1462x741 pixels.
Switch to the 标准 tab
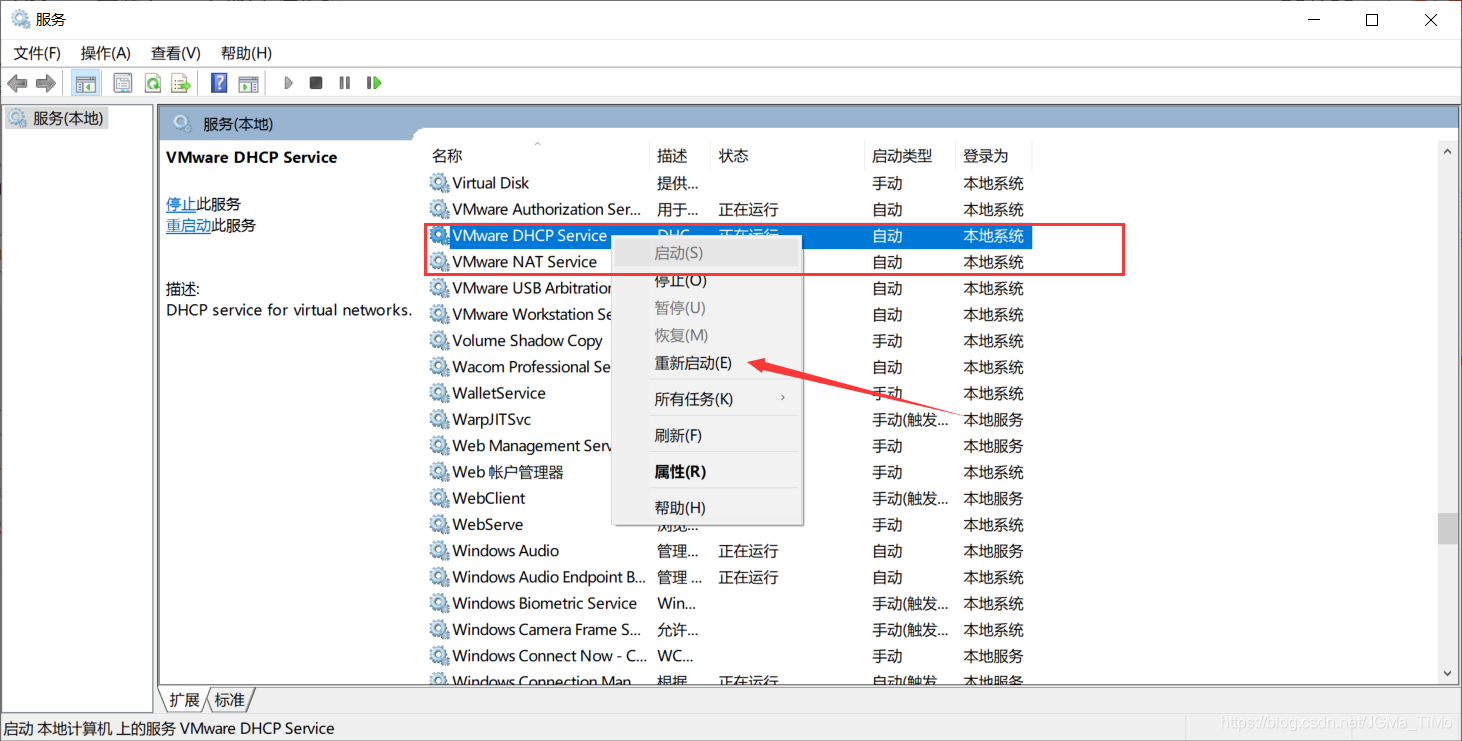(x=230, y=699)
